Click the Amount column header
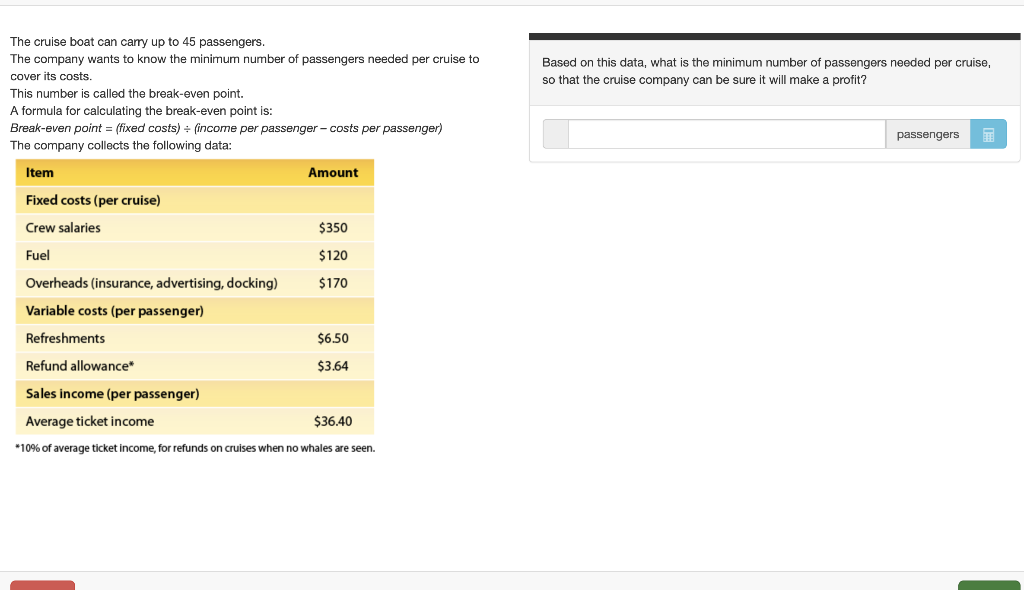 click(x=333, y=172)
